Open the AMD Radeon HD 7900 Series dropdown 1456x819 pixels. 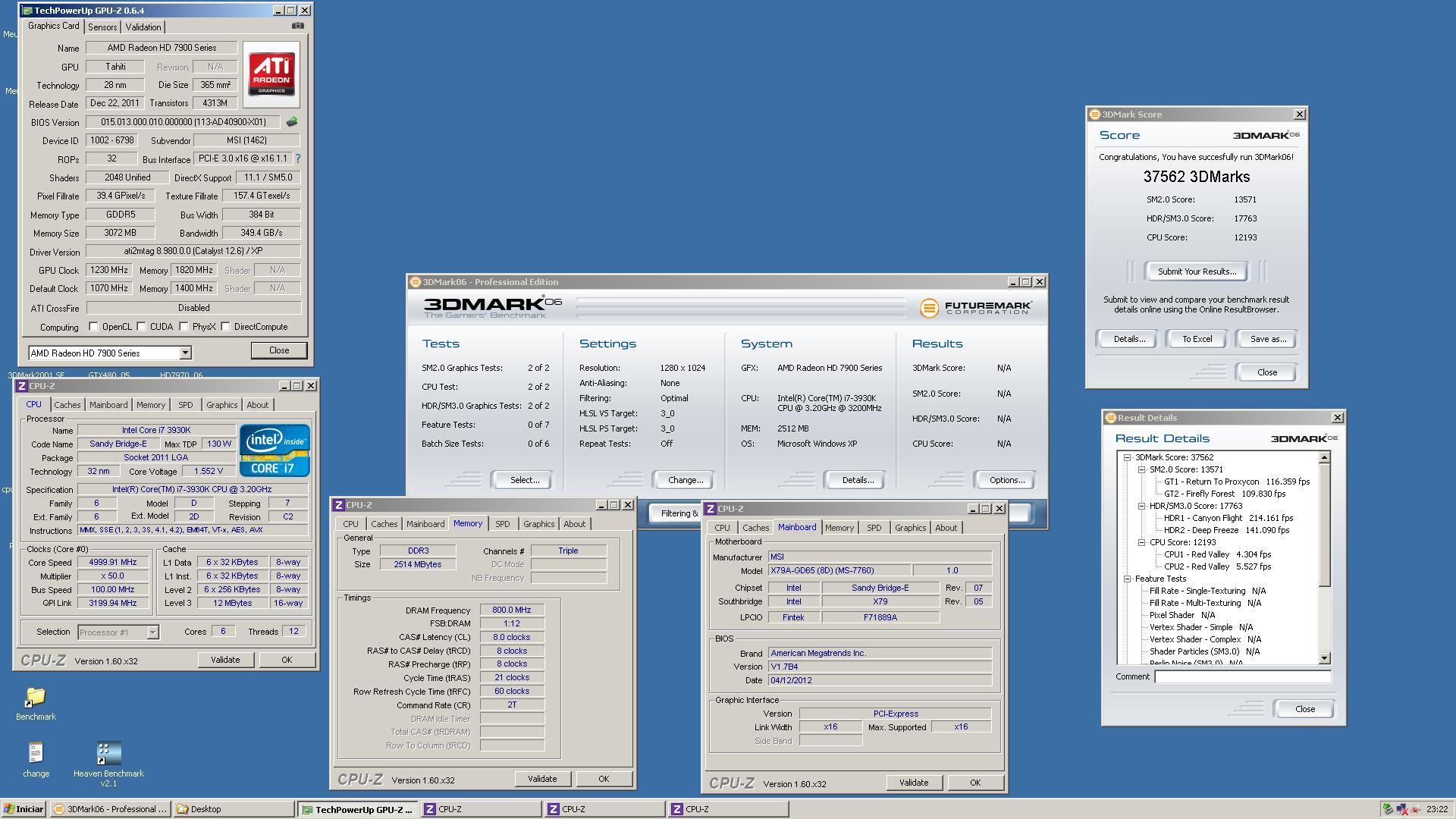point(185,353)
